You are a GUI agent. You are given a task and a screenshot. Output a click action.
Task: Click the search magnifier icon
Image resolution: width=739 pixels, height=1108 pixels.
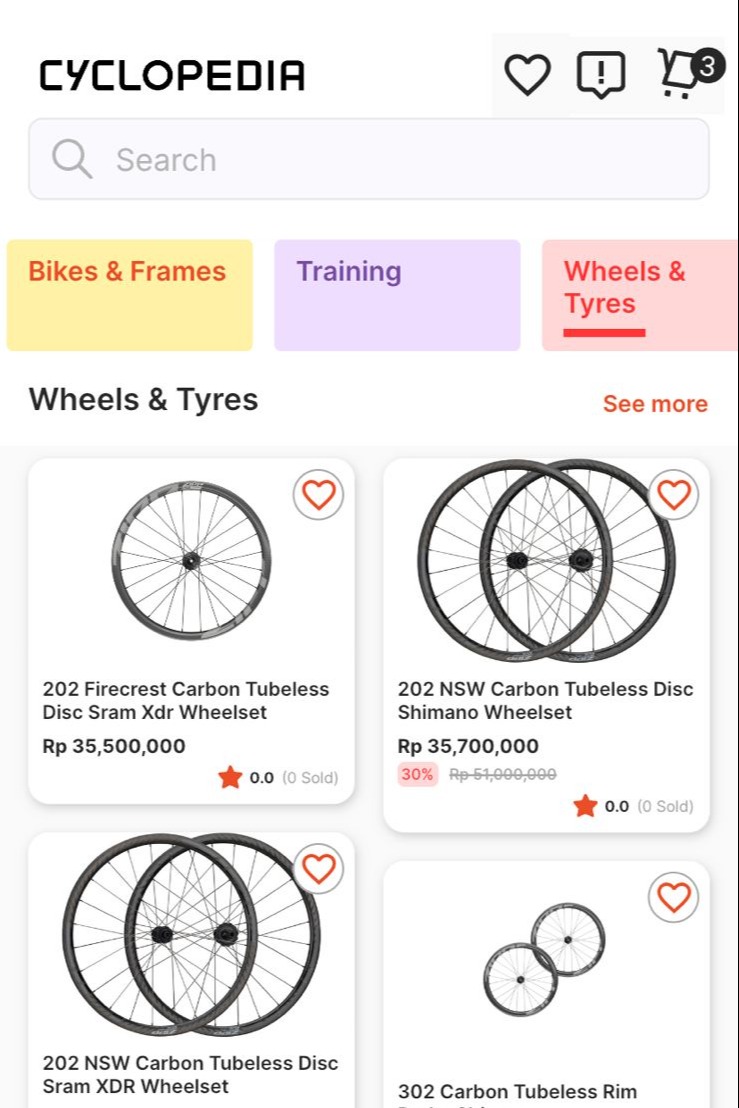72,159
